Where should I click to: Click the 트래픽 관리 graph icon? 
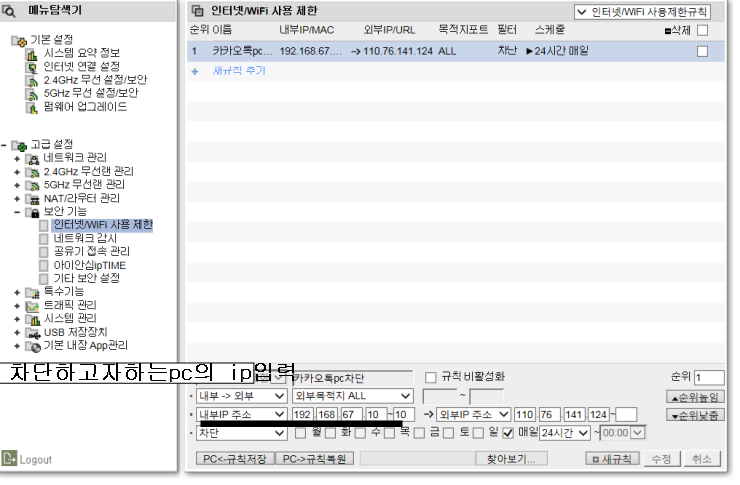tap(33, 306)
